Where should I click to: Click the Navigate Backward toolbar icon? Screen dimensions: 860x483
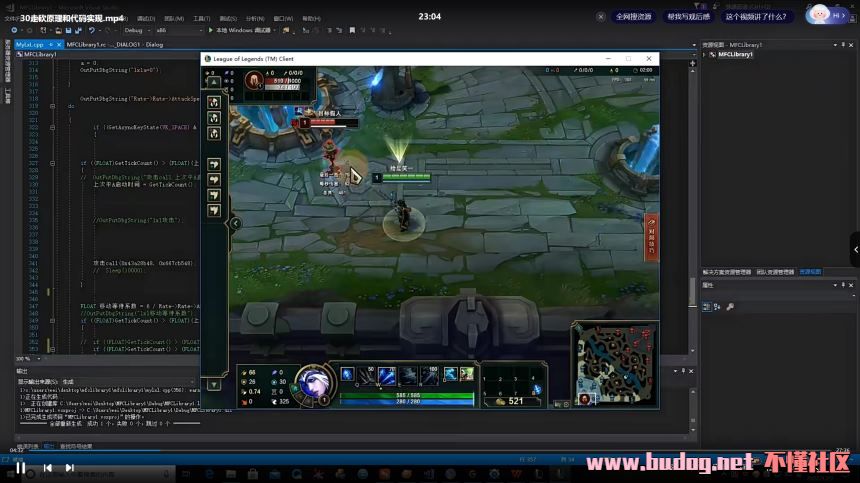pos(14,30)
